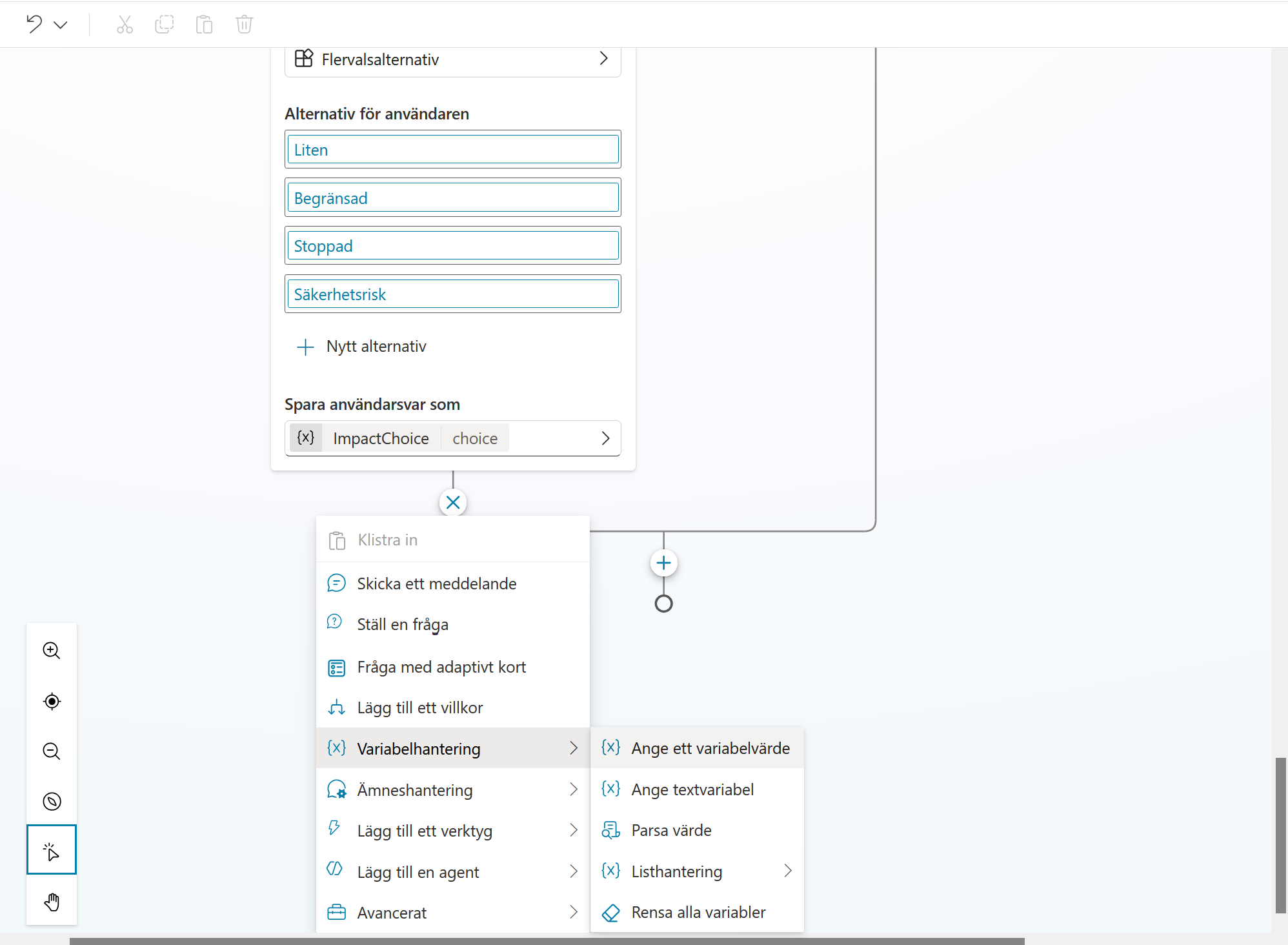Add a Nytt alternativ option
This screenshot has width=1288, height=945.
(x=361, y=347)
